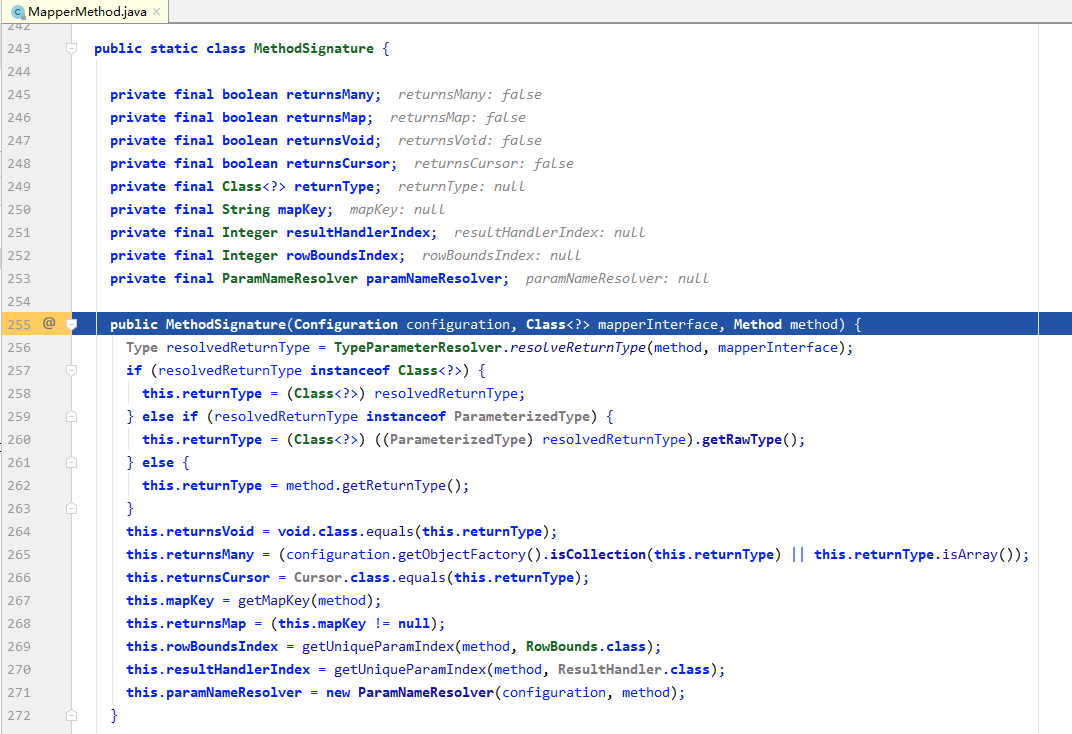Screen dimensions: 1072x734
Task: Click the instanceof keyword on line 257
Action: (x=349, y=370)
